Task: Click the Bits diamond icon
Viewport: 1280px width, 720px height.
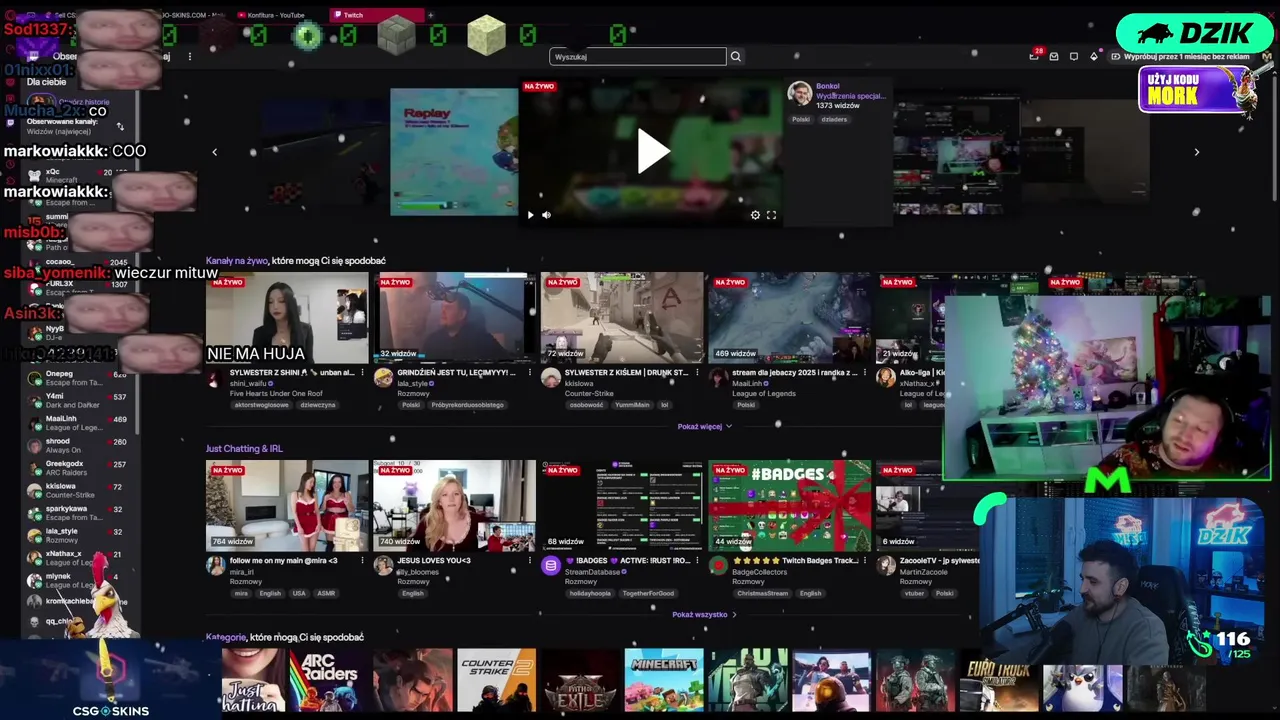Action: pyautogui.click(x=1094, y=57)
